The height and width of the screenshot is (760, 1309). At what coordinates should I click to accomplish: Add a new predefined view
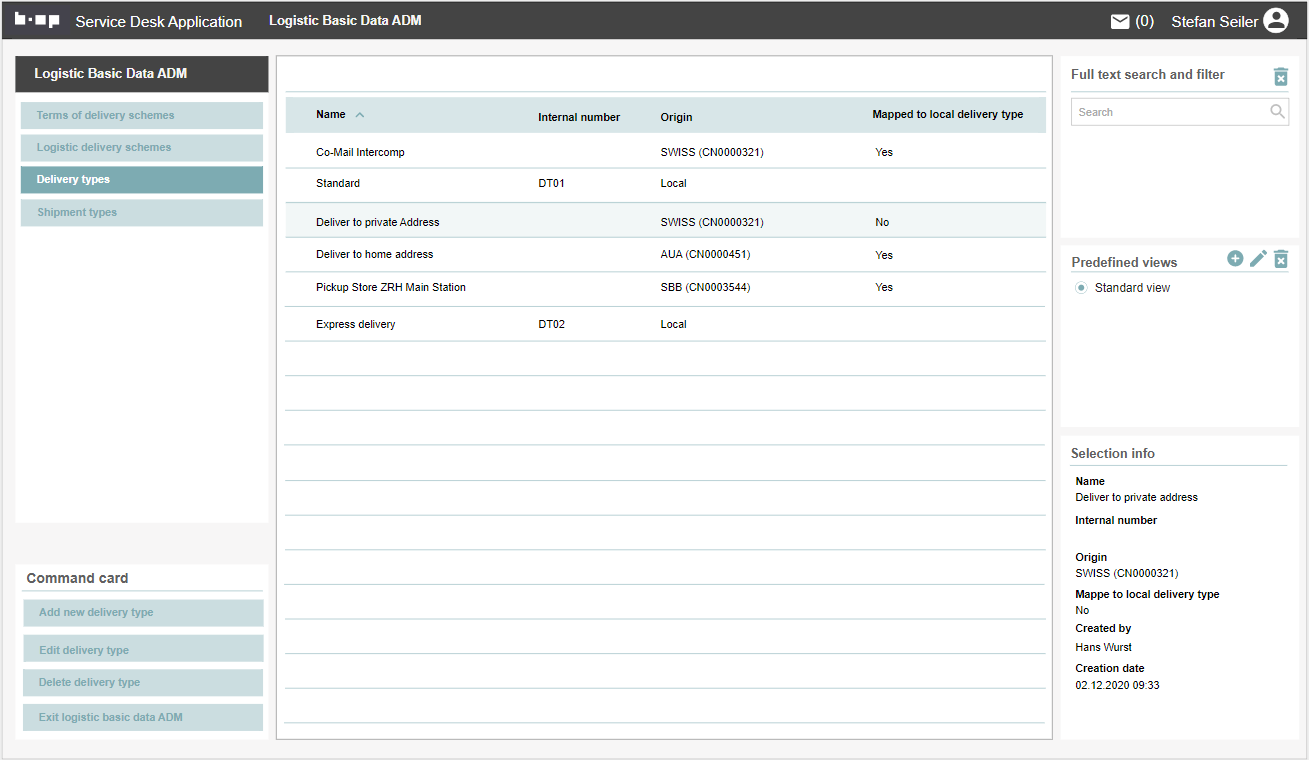pyautogui.click(x=1235, y=259)
